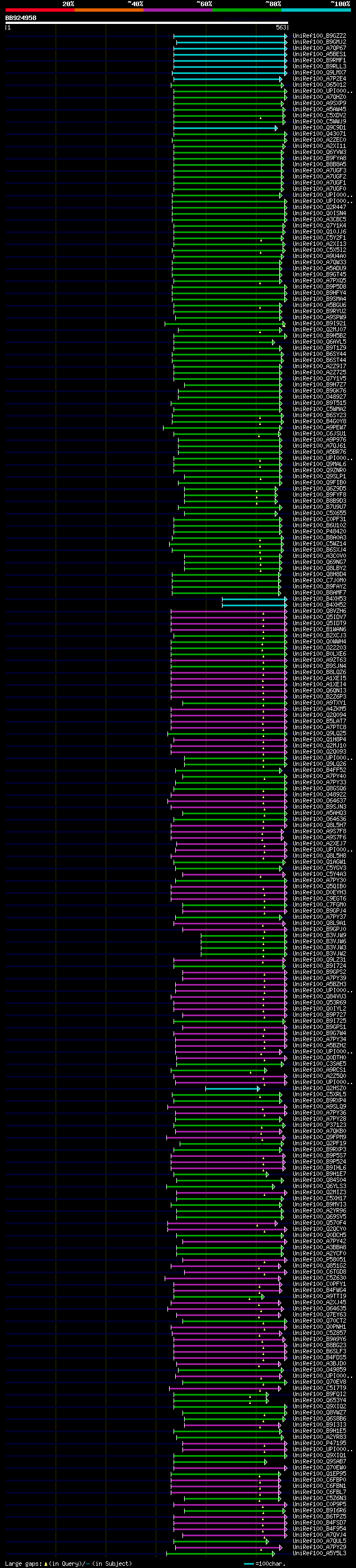Click label UniRef100_Q8VZH6
356x1568 pixels.
tap(319, 611)
